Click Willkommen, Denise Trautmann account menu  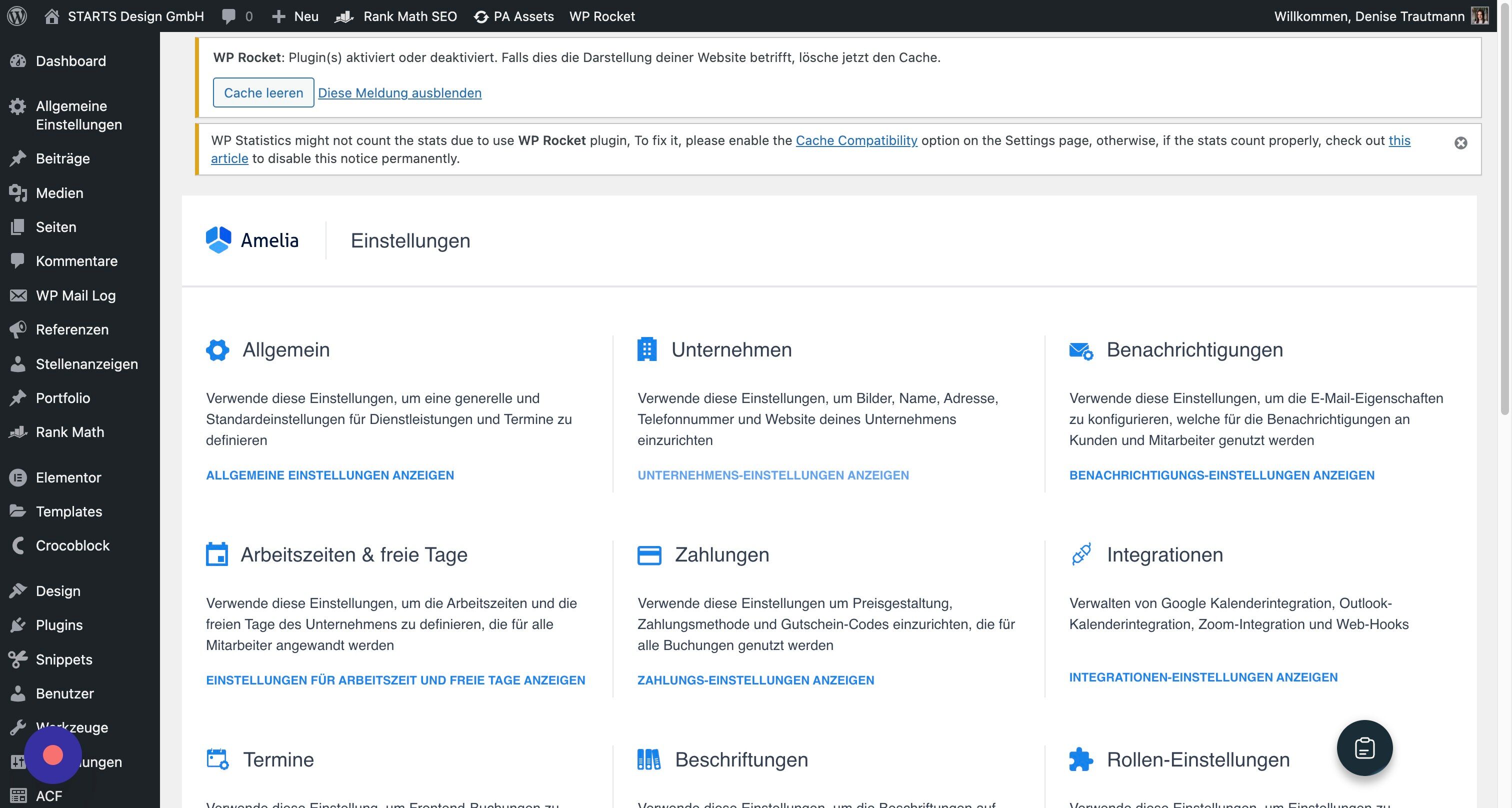click(1381, 16)
